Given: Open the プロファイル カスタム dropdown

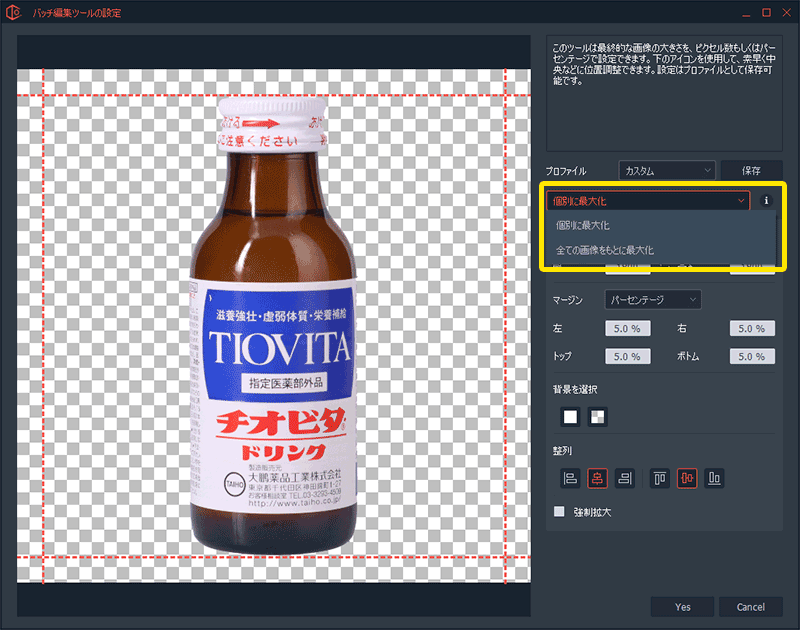Looking at the screenshot, I should click(666, 171).
